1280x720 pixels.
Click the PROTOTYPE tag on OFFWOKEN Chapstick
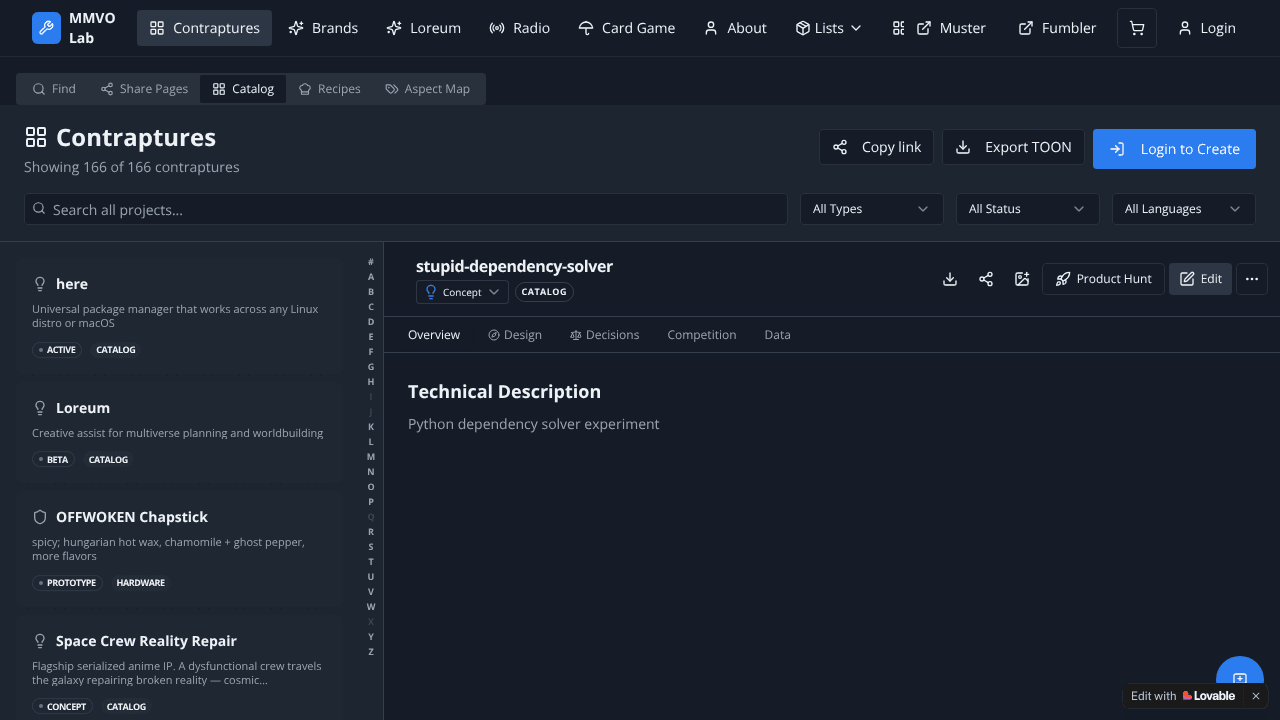coord(67,583)
